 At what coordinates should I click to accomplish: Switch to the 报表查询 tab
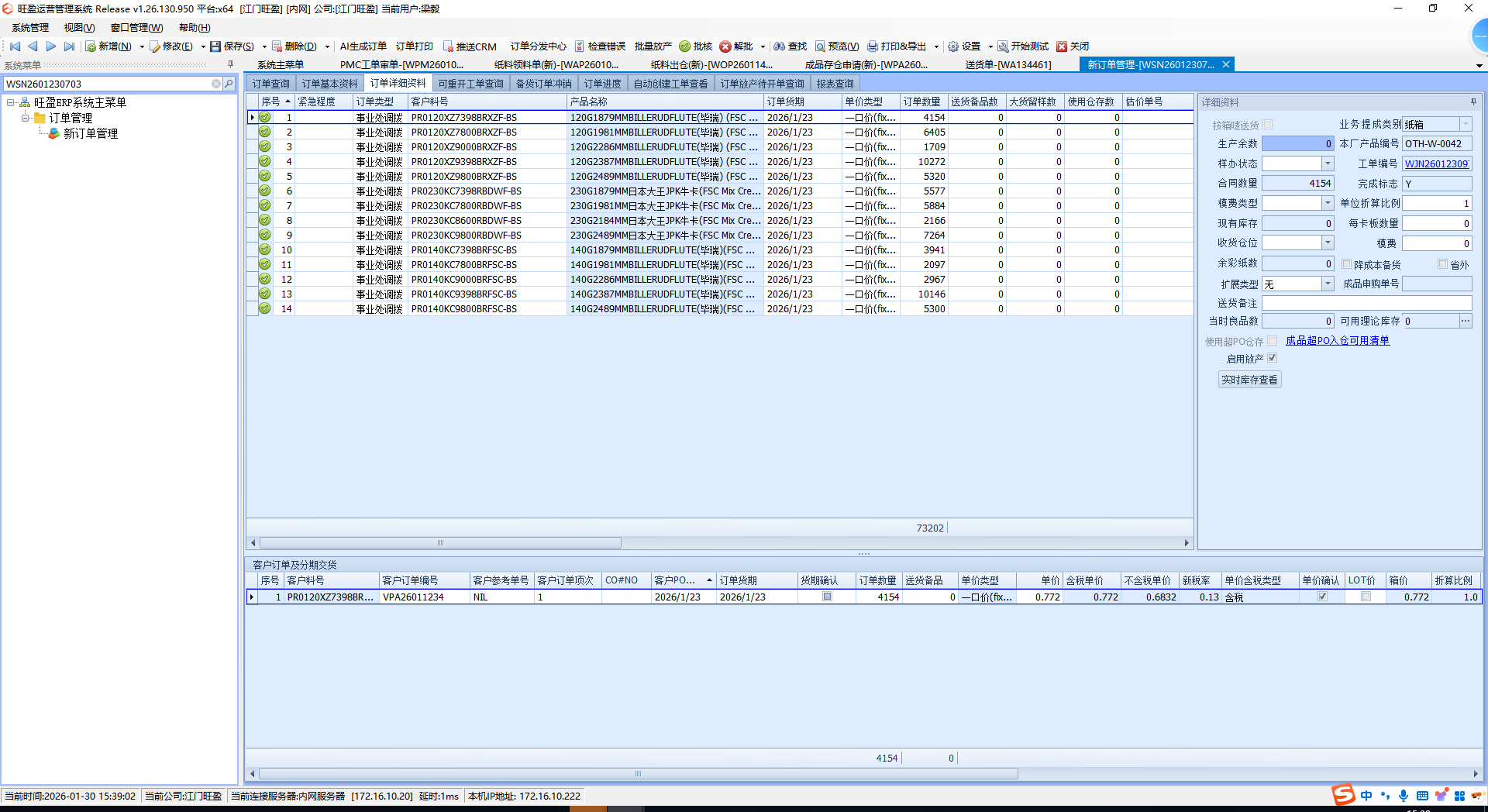click(835, 84)
